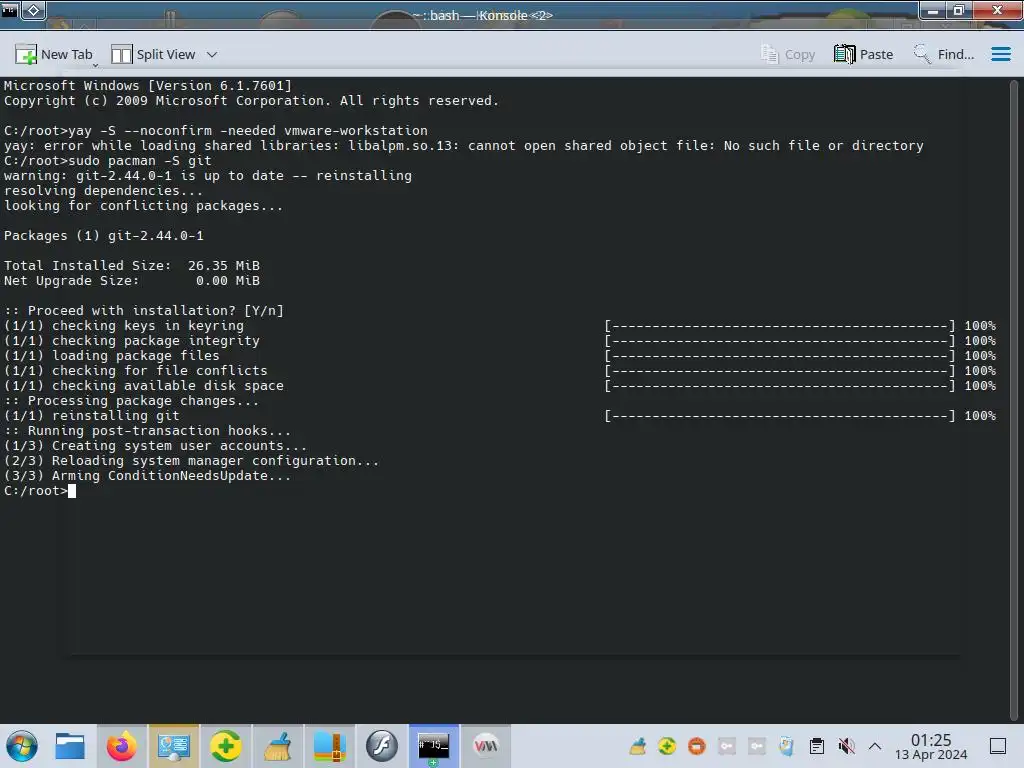
Task: Open the clipboard tray icon
Action: tap(816, 746)
